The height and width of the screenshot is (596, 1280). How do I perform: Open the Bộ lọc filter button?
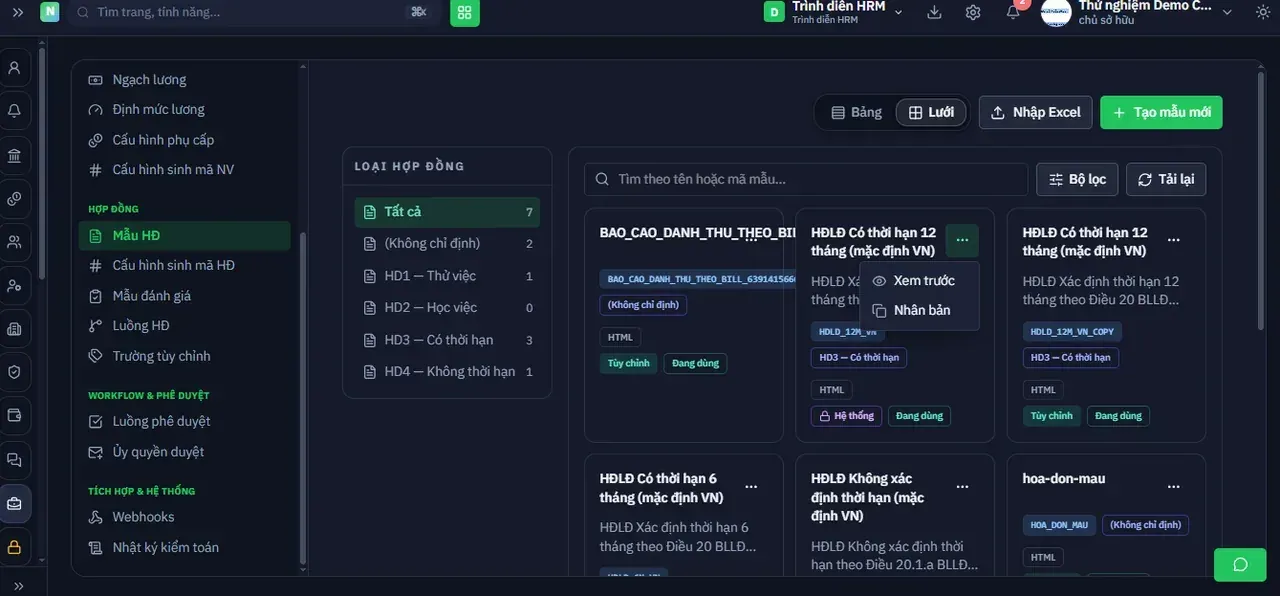pyautogui.click(x=1077, y=179)
